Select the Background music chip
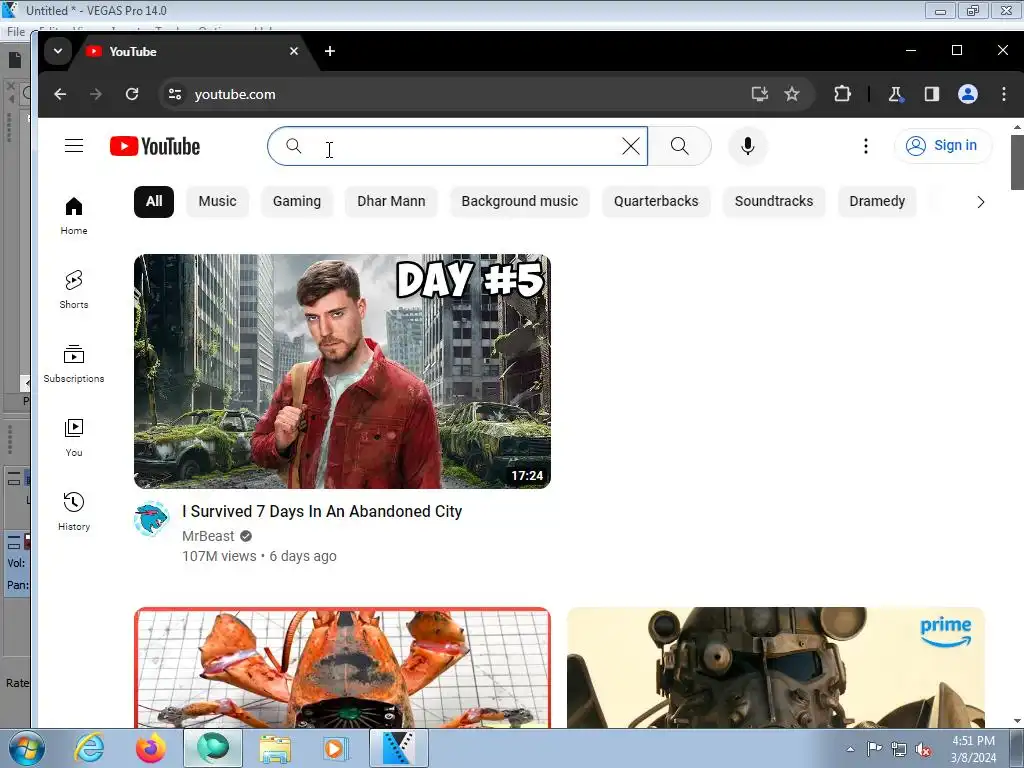This screenshot has width=1024, height=768. tap(520, 201)
